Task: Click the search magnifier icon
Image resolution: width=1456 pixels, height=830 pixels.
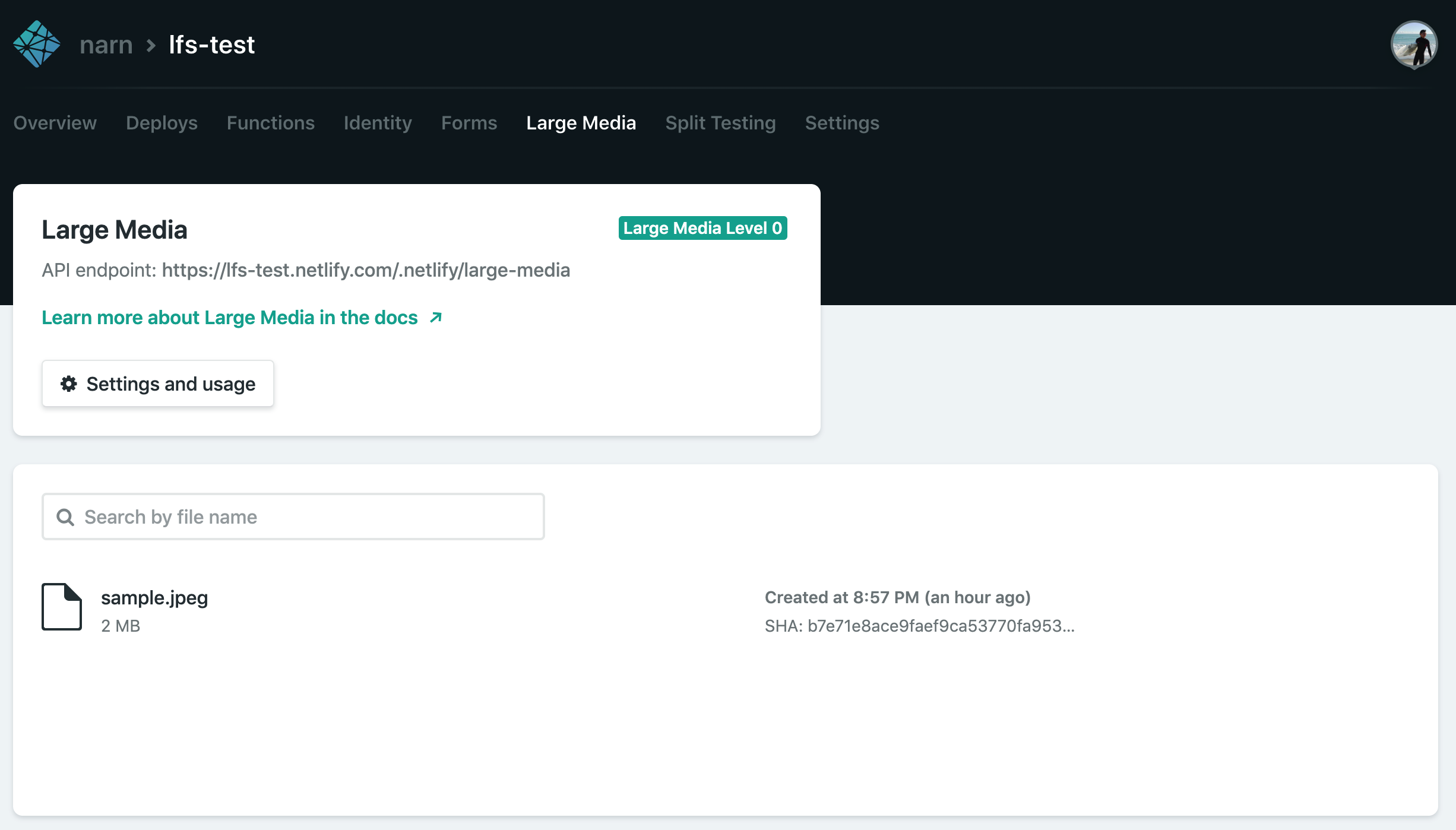Action: [65, 517]
